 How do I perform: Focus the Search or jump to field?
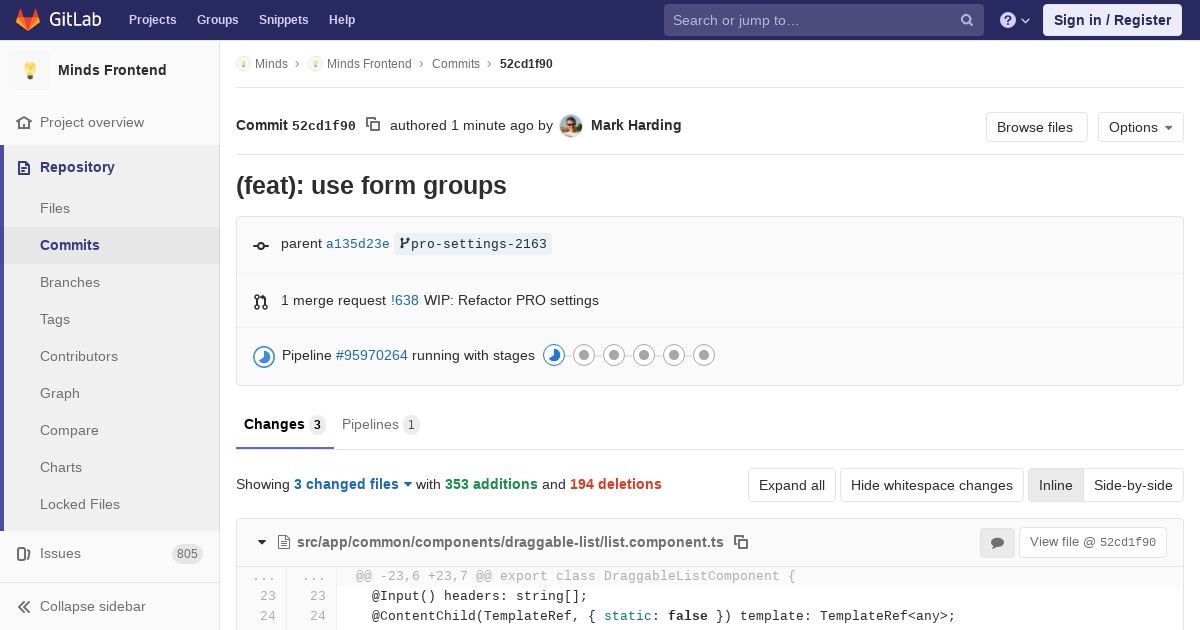coord(824,20)
